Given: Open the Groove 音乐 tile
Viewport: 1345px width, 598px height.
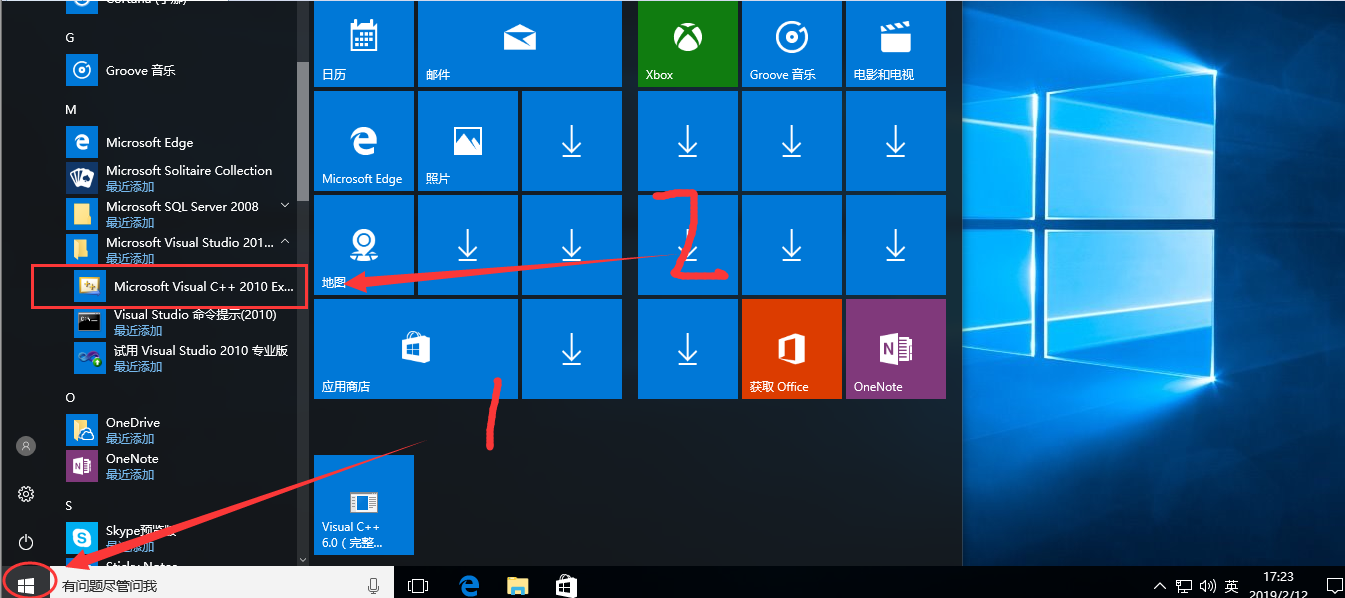Looking at the screenshot, I should pyautogui.click(x=791, y=44).
